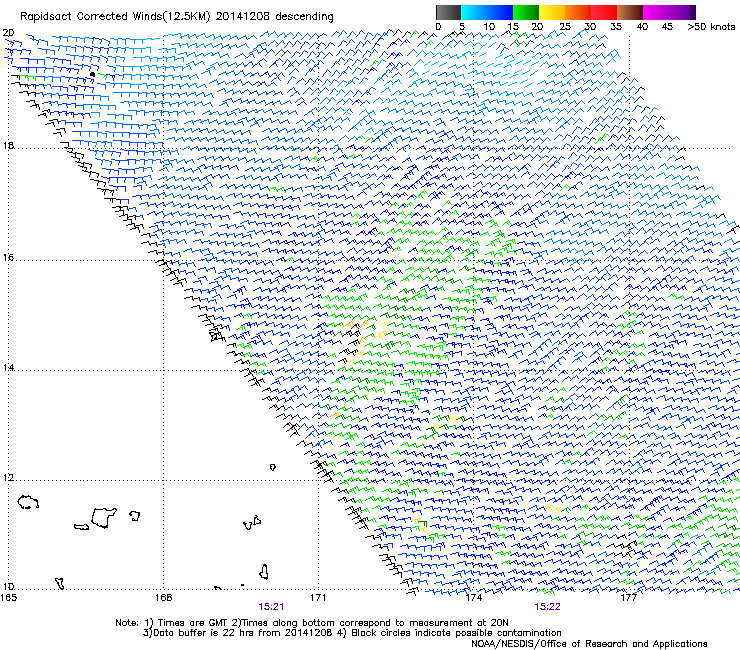Click the longitude label '171'
The image size is (740, 650).
click(318, 597)
